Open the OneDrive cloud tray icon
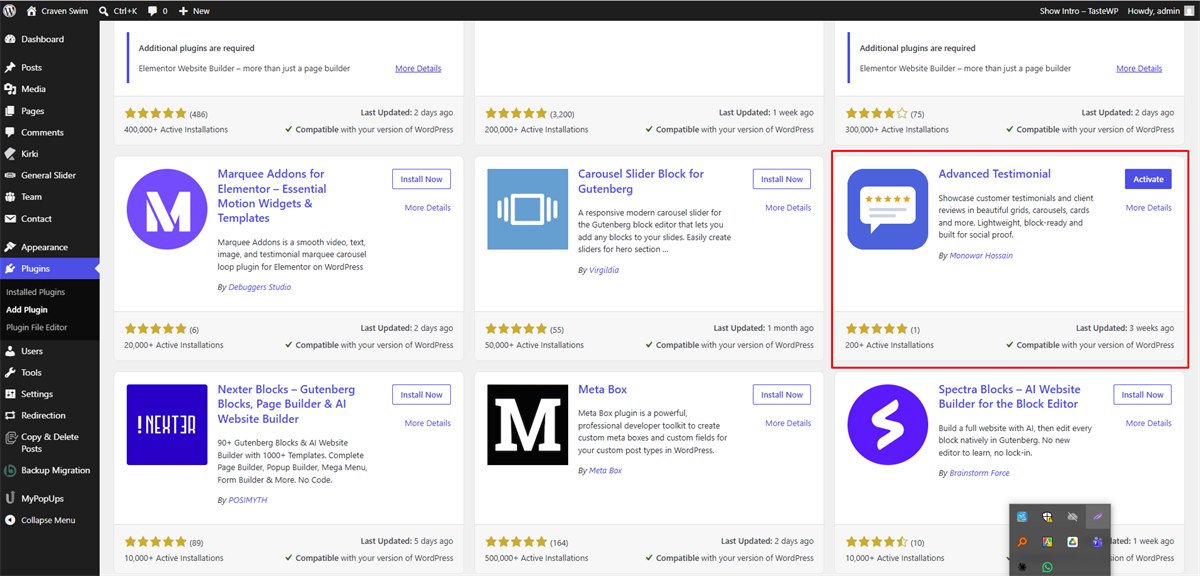 click(1072, 516)
